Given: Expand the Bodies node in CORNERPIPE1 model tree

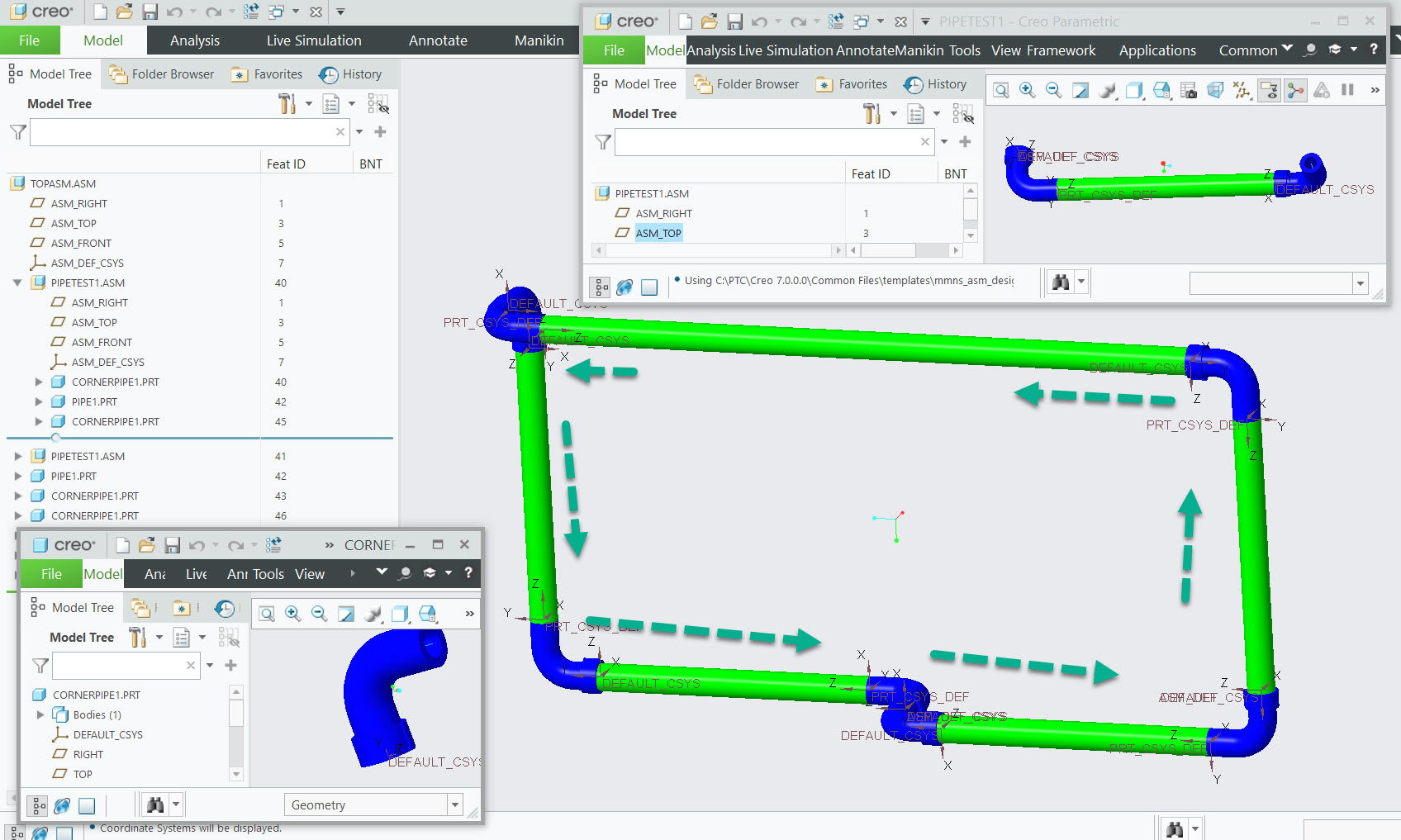Looking at the screenshot, I should point(40,714).
